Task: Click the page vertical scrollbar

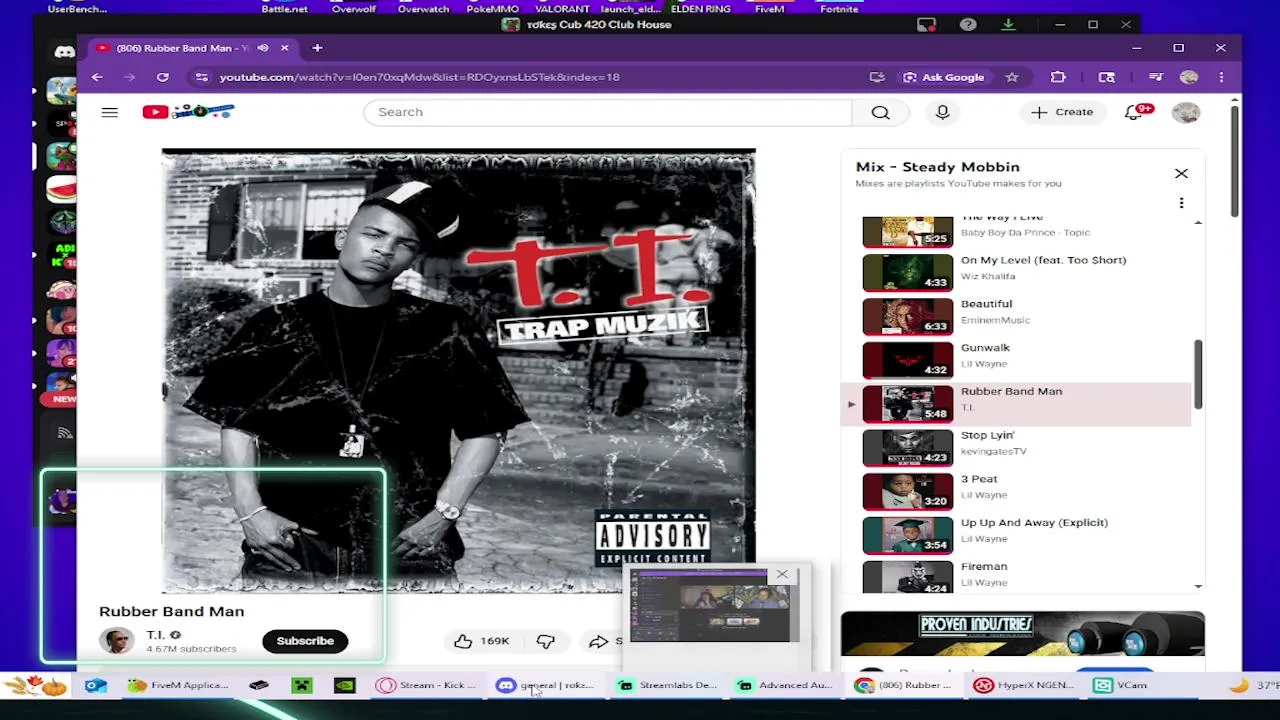Action: tap(1236, 160)
